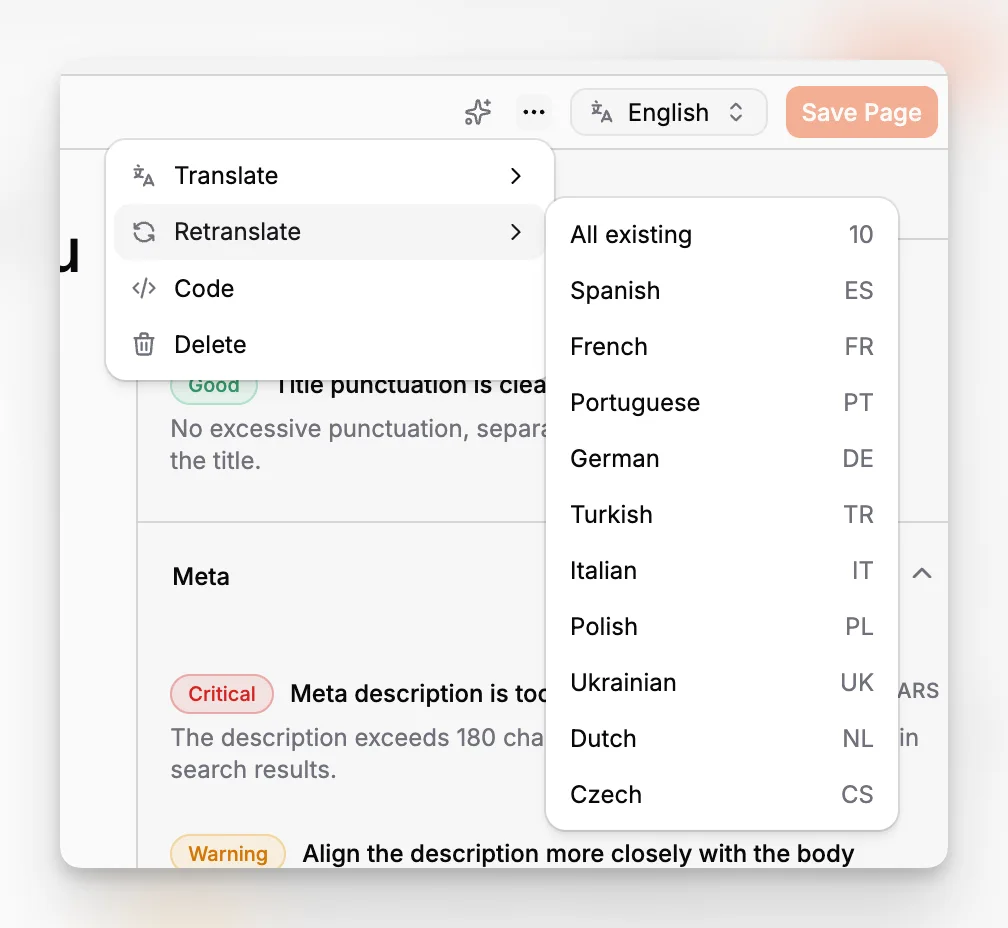The image size is (1008, 928).
Task: Choose Code from the context menu
Action: pos(329,289)
